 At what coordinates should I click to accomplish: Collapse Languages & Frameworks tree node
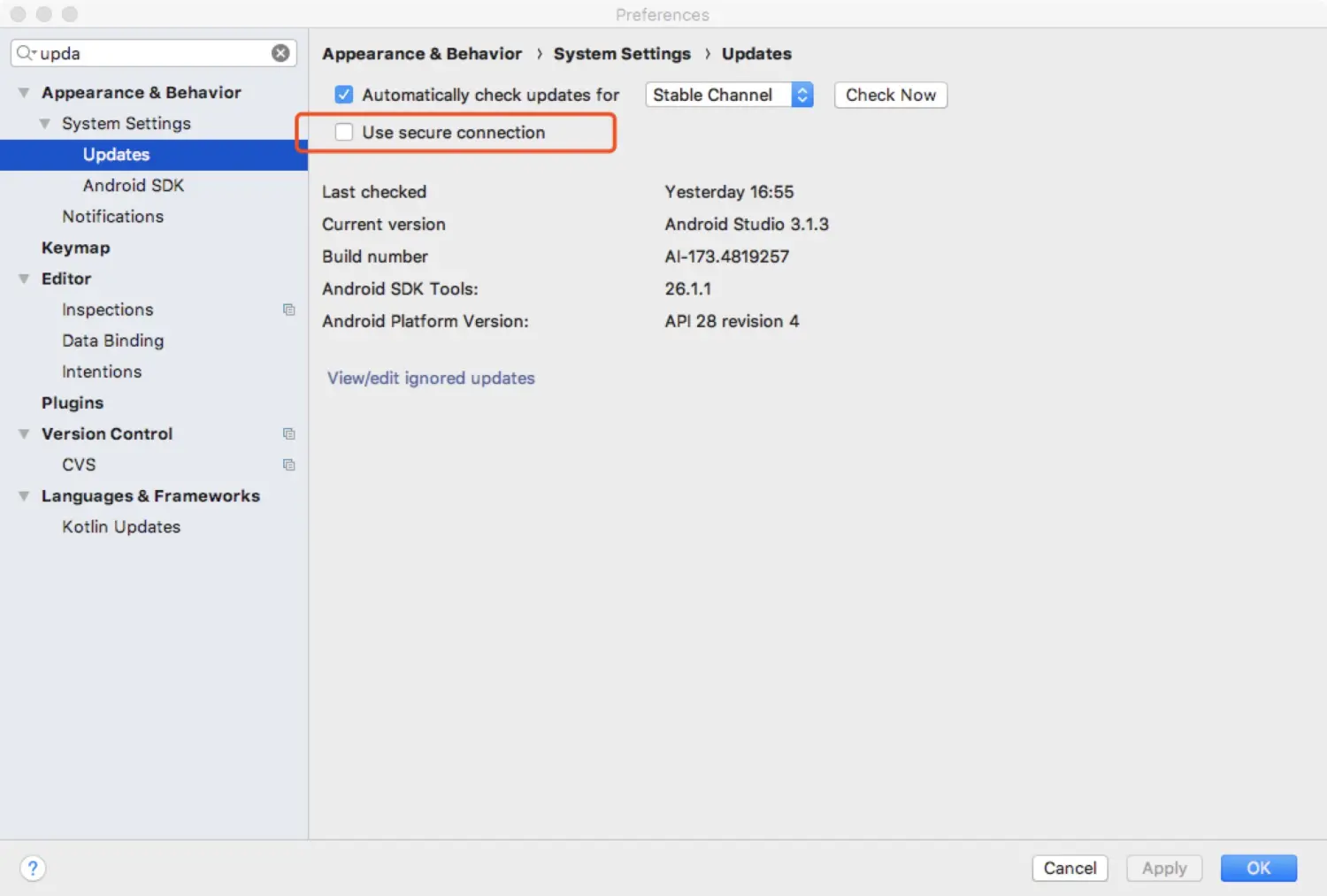[x=24, y=496]
